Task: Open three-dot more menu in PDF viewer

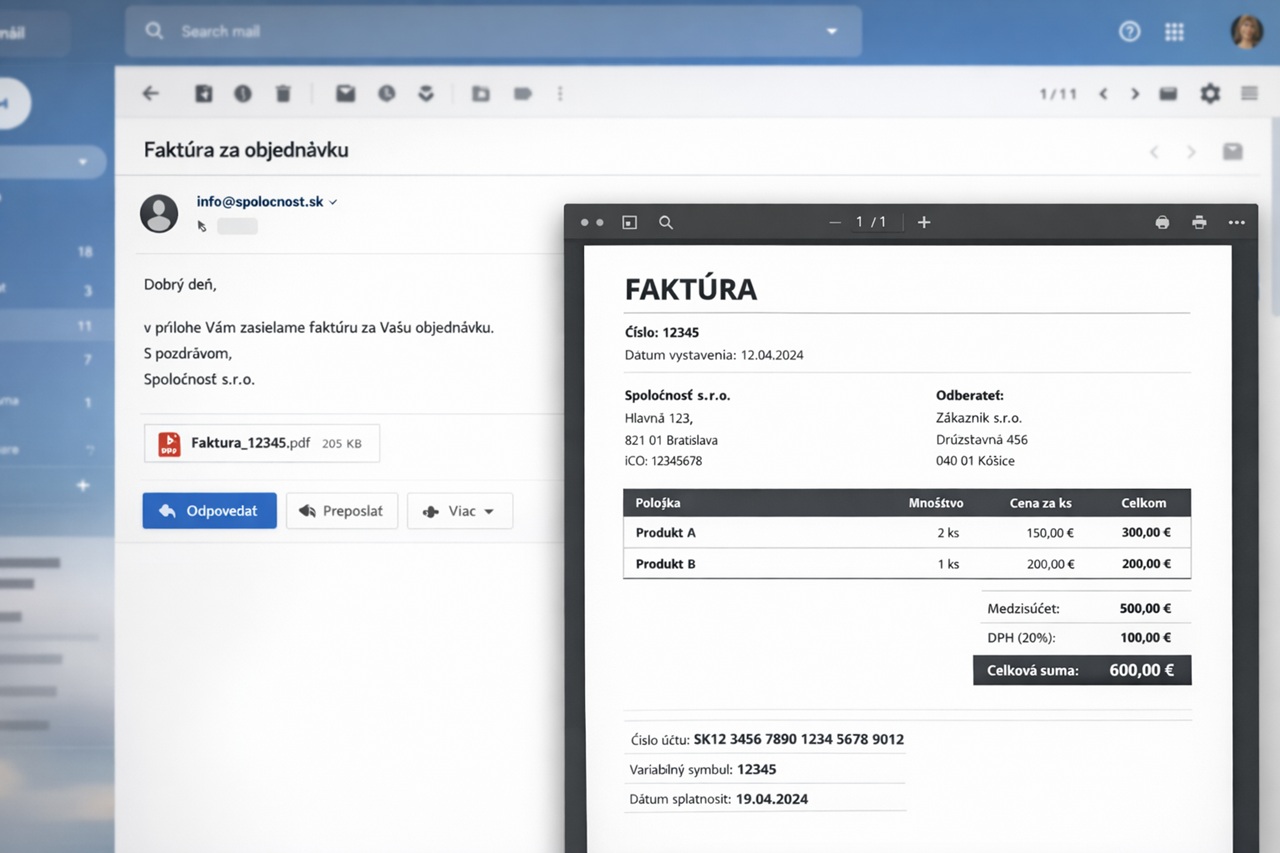Action: coord(1236,222)
